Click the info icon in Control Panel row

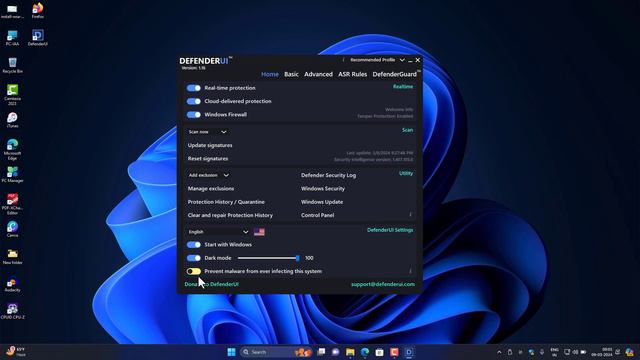(x=410, y=214)
